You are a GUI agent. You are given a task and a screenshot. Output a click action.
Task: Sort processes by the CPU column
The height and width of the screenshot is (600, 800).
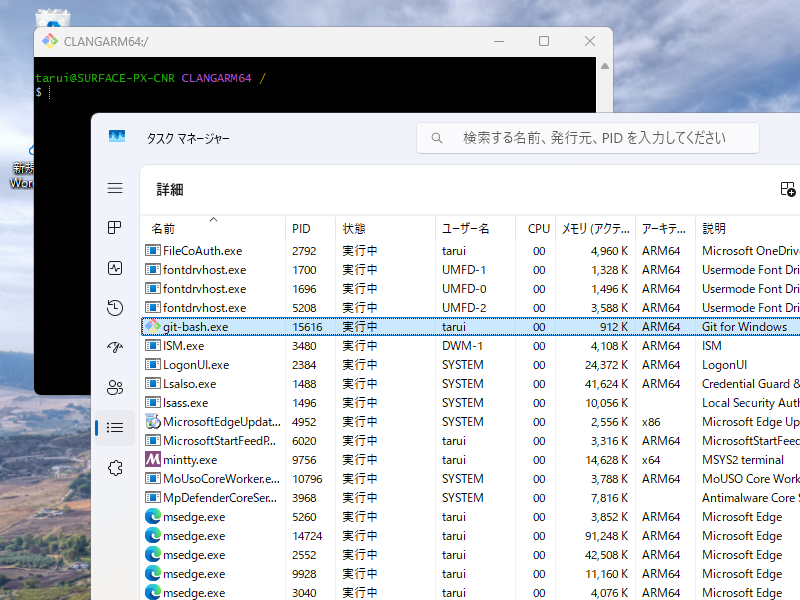tap(538, 227)
